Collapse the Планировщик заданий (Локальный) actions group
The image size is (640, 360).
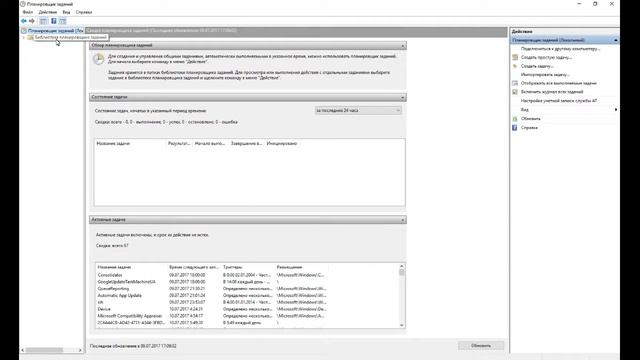click(616, 40)
